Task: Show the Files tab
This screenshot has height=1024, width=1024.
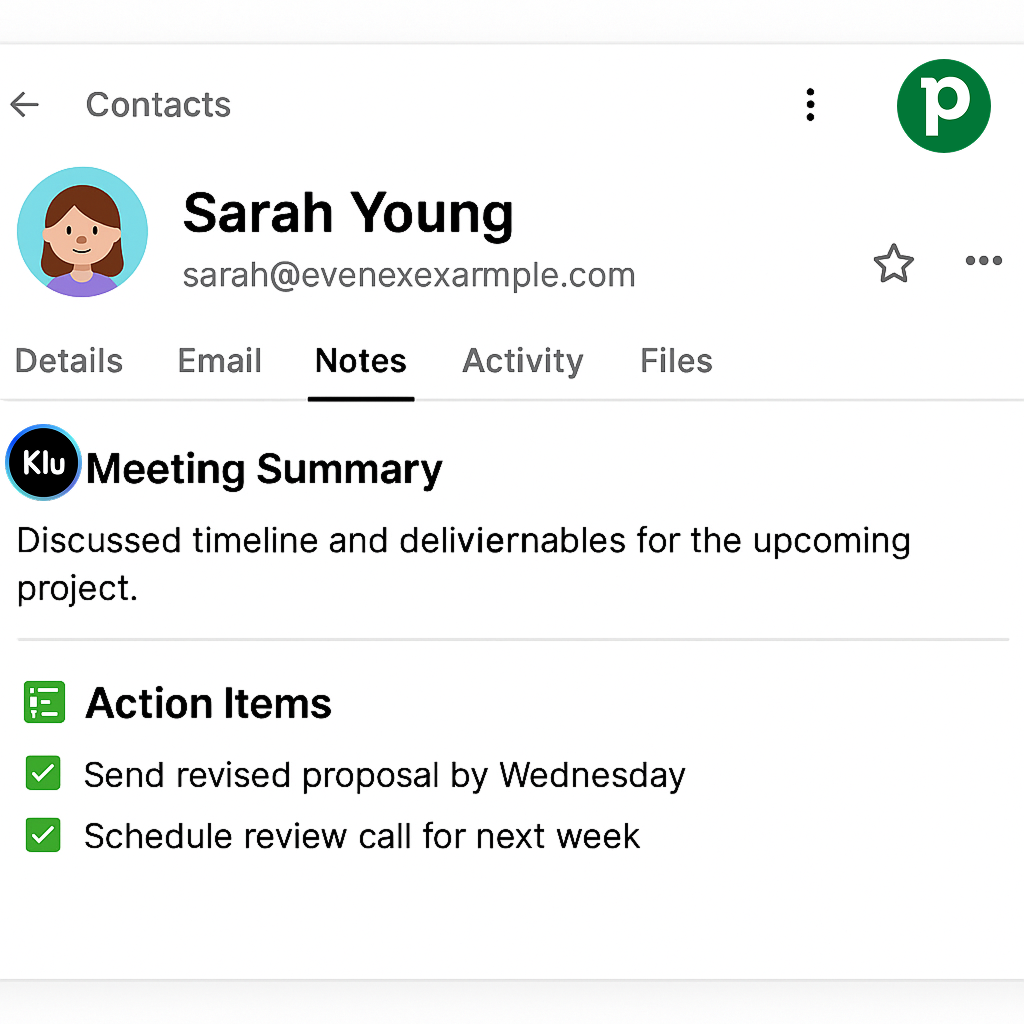Action: [x=676, y=361]
